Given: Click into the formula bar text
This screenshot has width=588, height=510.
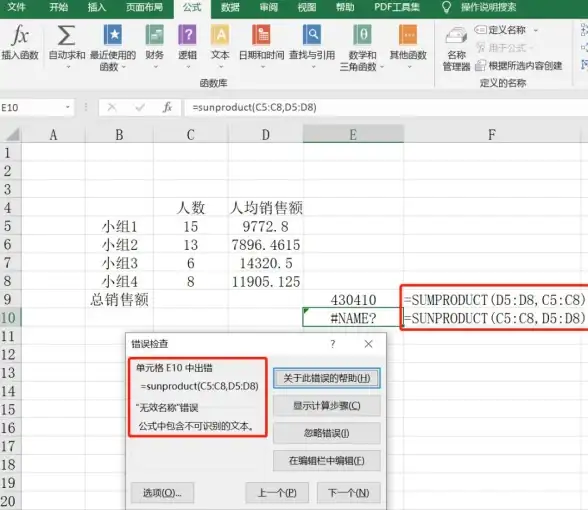Looking at the screenshot, I should pyautogui.click(x=254, y=108).
